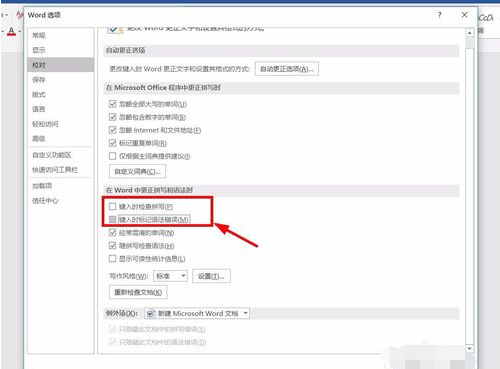Click the greyed 只隐藏此文档中的拼写错误(S) checkbox

pyautogui.click(x=113, y=329)
